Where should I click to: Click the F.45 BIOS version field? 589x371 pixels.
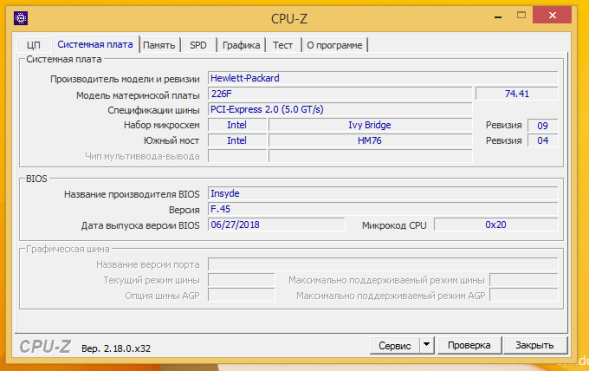tap(383, 209)
